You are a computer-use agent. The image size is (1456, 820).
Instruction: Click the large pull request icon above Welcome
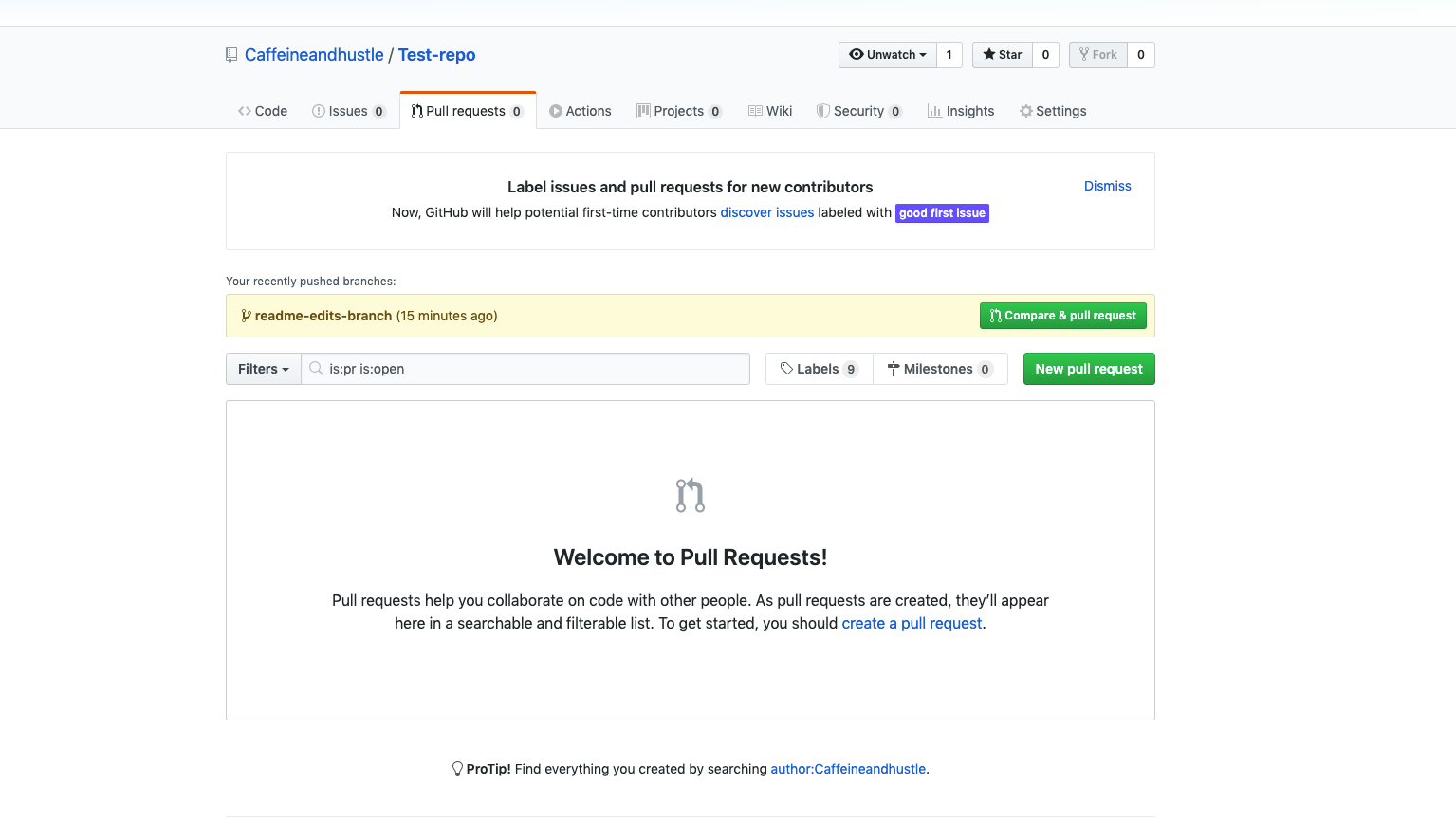point(691,495)
